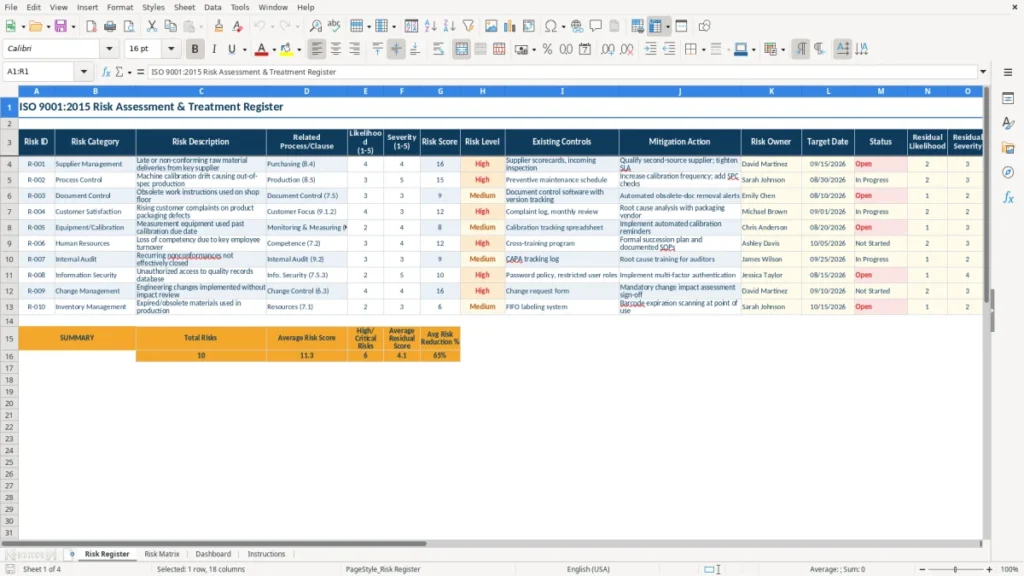Click the Sum sigma icon
The height and width of the screenshot is (576, 1024).
point(119,72)
